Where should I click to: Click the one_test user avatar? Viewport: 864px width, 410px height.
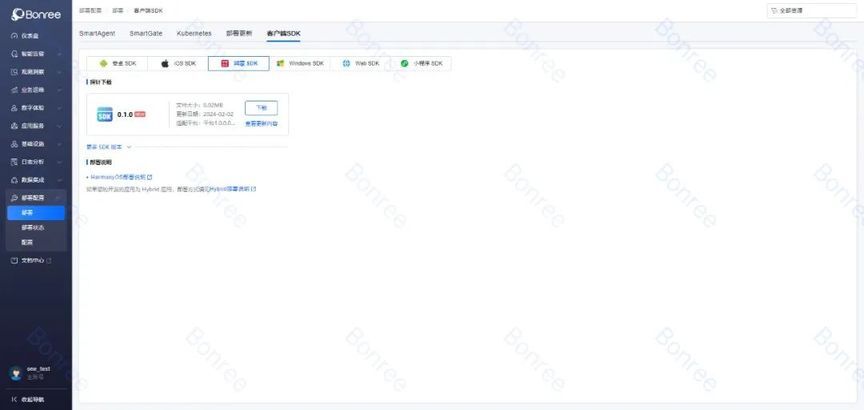tap(15, 373)
